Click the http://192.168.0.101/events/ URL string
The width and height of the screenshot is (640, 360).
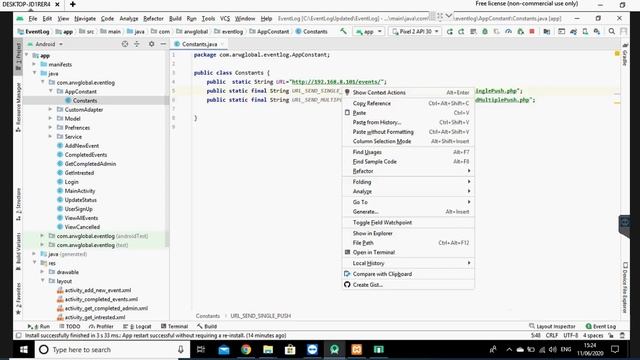click(x=337, y=82)
